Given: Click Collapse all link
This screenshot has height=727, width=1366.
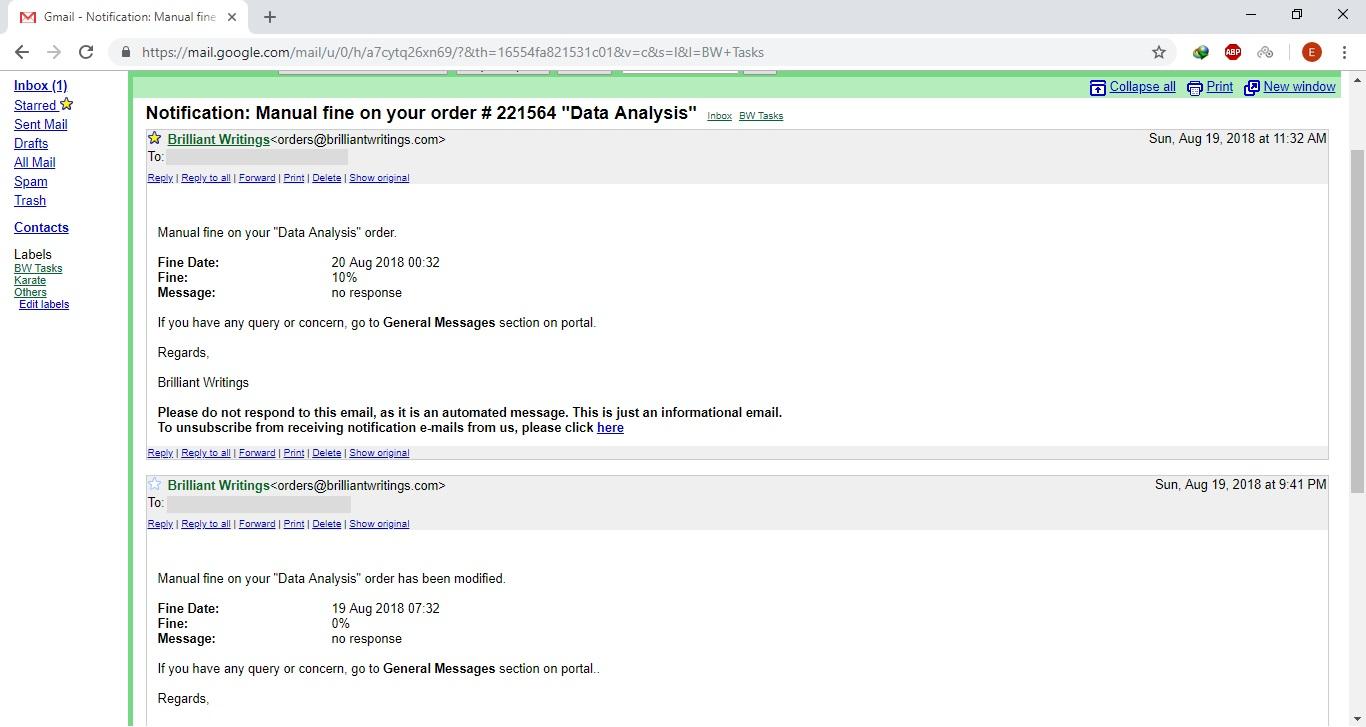Looking at the screenshot, I should click(1142, 87).
